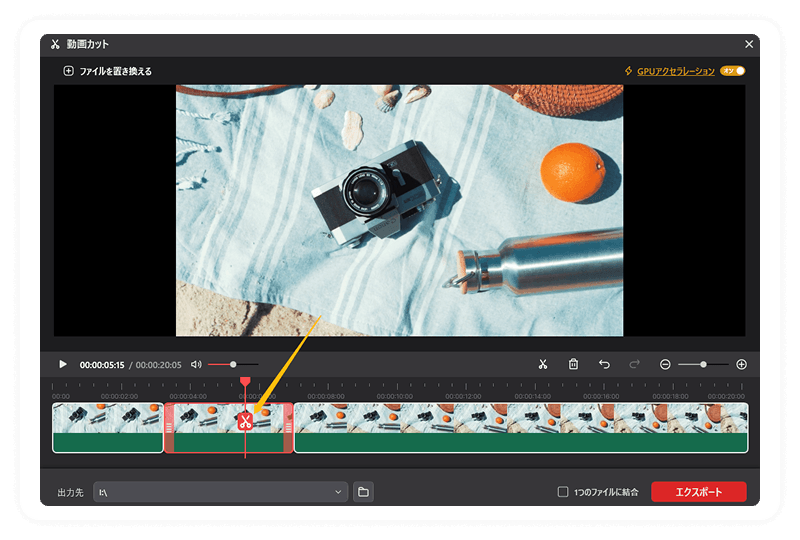Click the current time 00:00:05:15
Image resolution: width=800 pixels, height=540 pixels.
102,365
